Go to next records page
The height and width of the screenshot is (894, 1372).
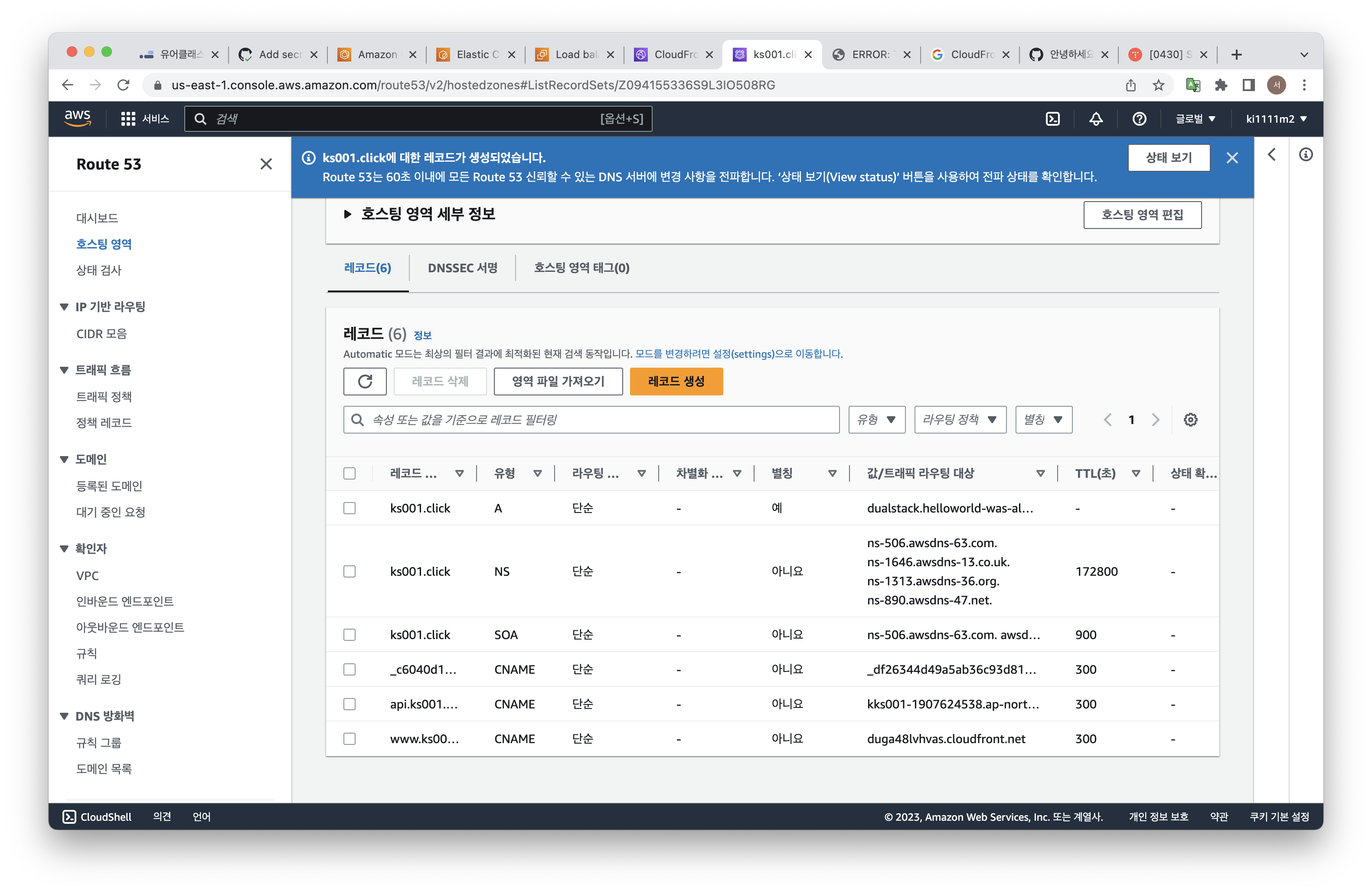coord(1155,420)
